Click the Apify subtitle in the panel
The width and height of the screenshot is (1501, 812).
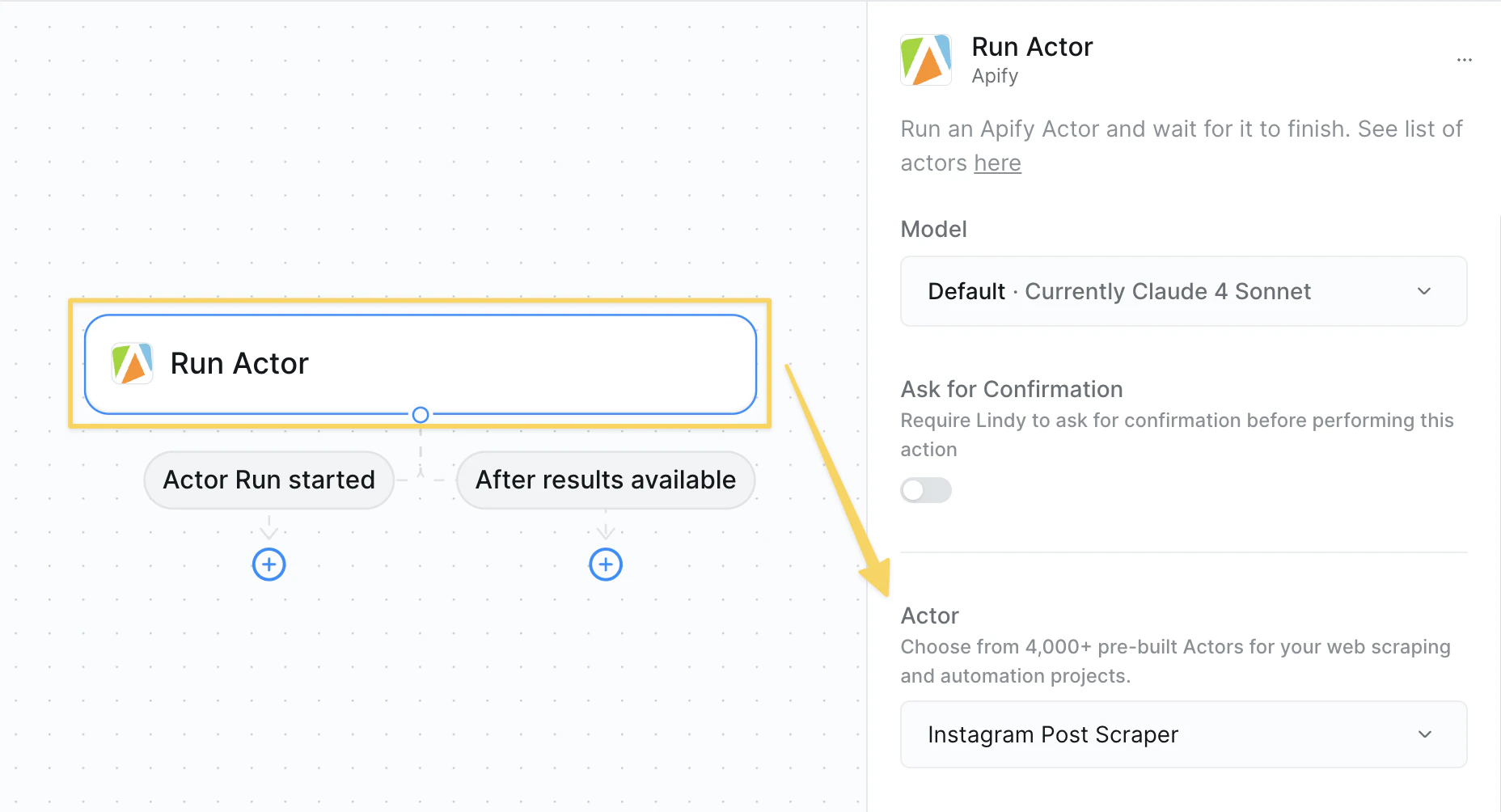pyautogui.click(x=995, y=76)
